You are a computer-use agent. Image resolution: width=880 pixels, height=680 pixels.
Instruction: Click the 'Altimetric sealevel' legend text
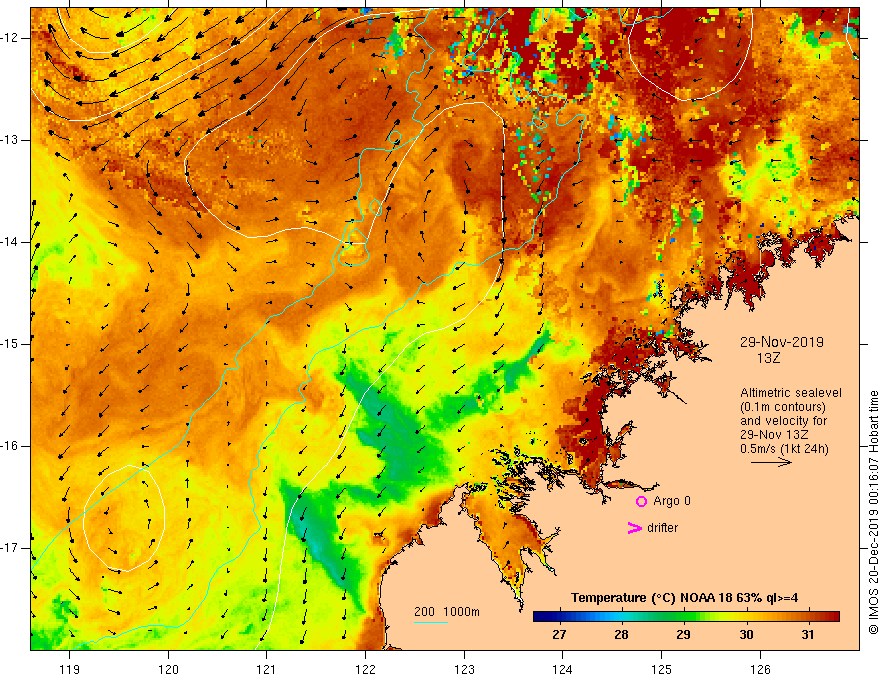791,393
